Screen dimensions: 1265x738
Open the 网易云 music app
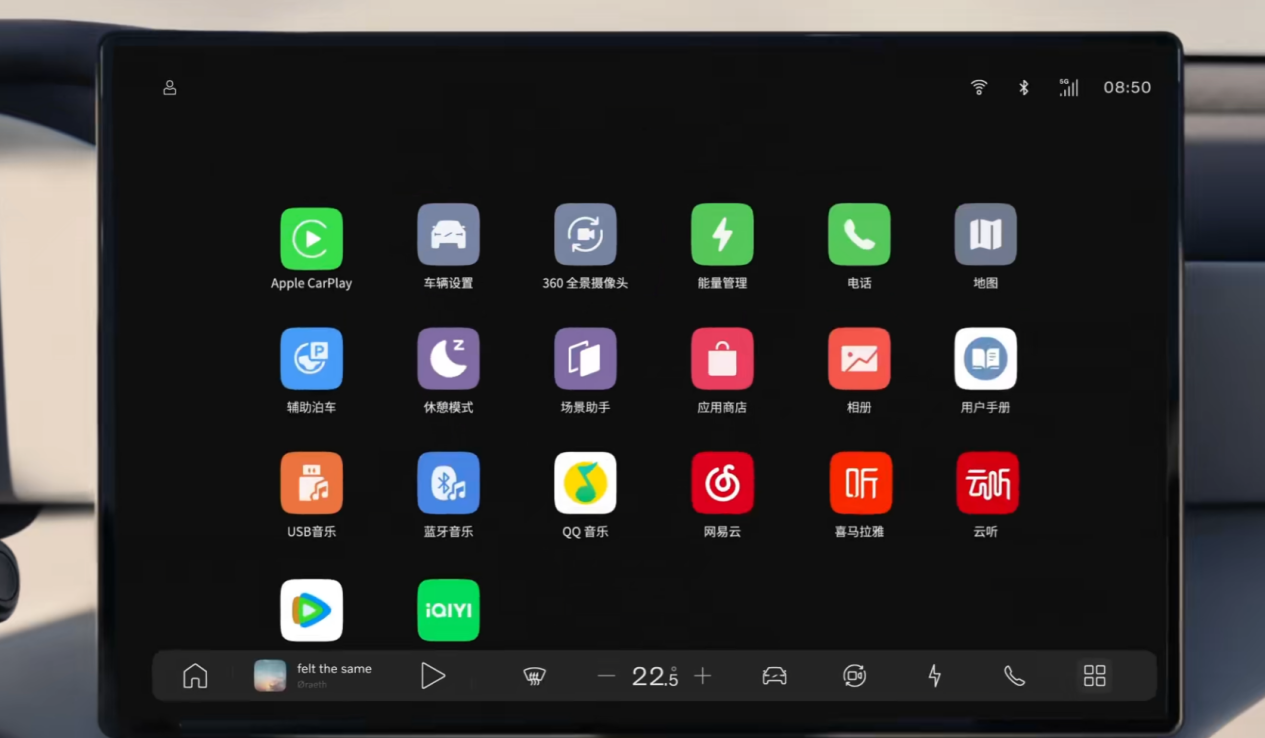pos(722,482)
